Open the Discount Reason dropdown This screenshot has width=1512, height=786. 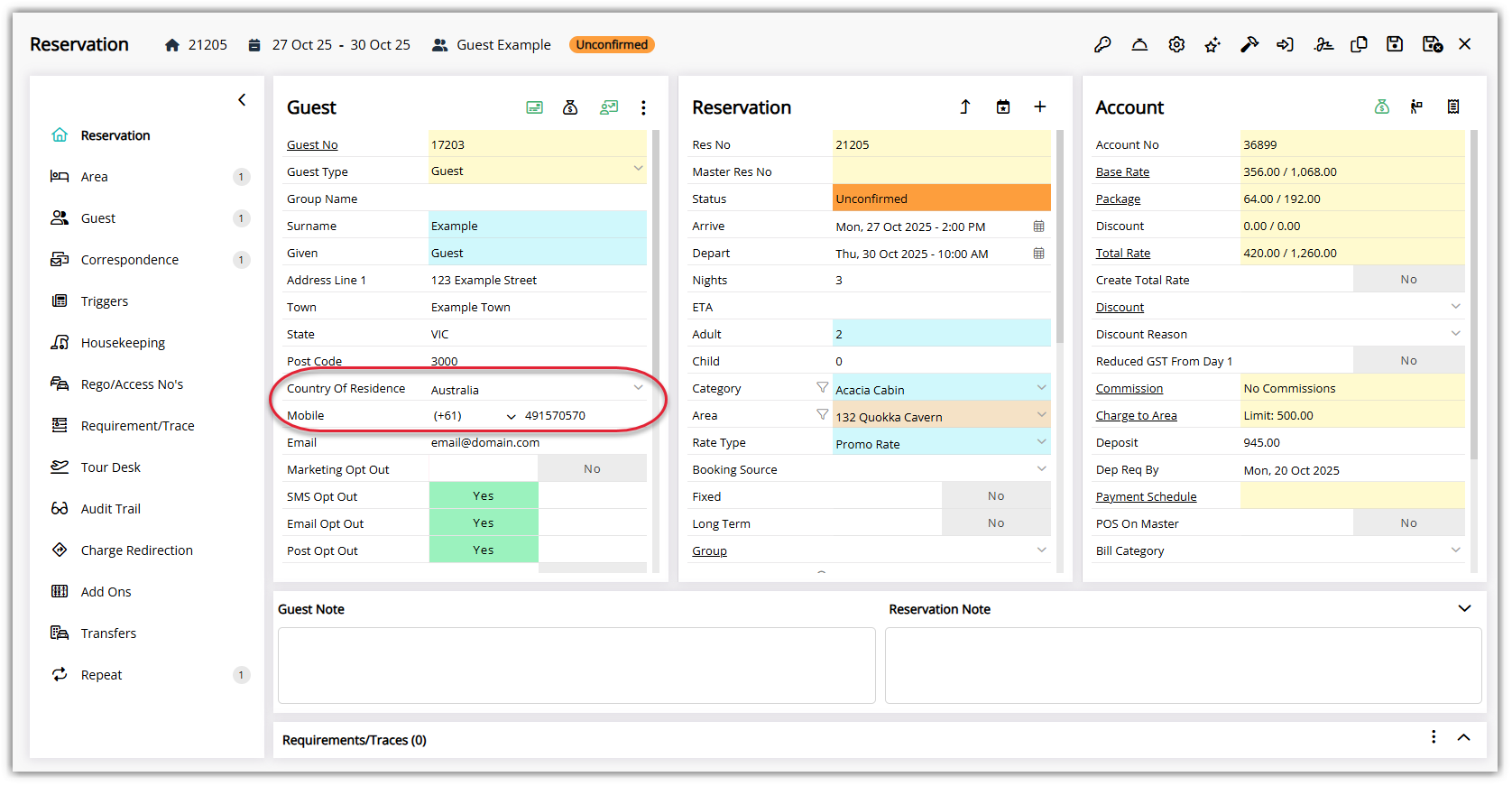pos(1455,333)
